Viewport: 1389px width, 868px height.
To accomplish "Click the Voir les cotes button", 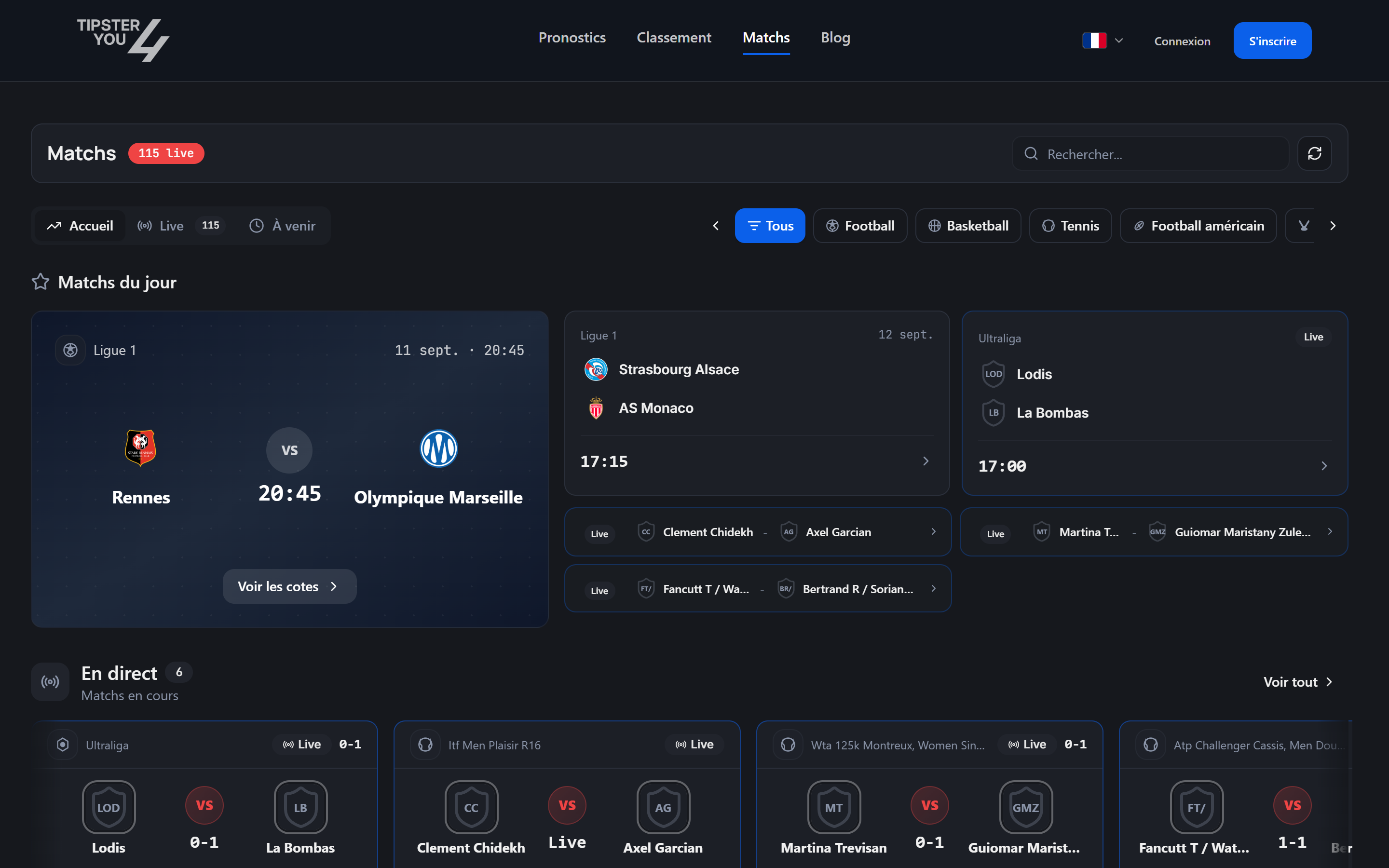I will pos(289,586).
